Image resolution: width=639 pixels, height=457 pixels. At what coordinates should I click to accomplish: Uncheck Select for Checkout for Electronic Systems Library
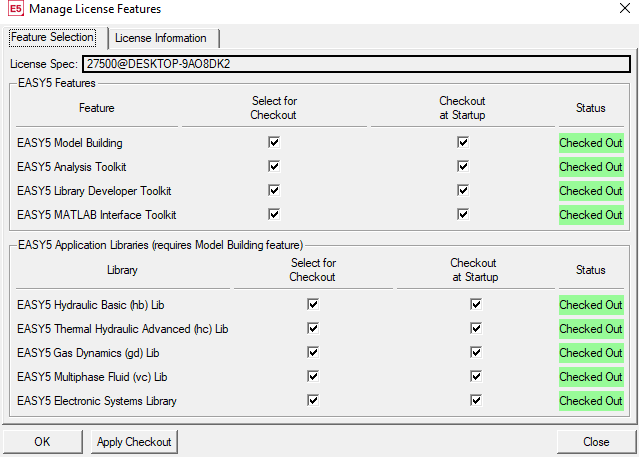click(x=313, y=400)
